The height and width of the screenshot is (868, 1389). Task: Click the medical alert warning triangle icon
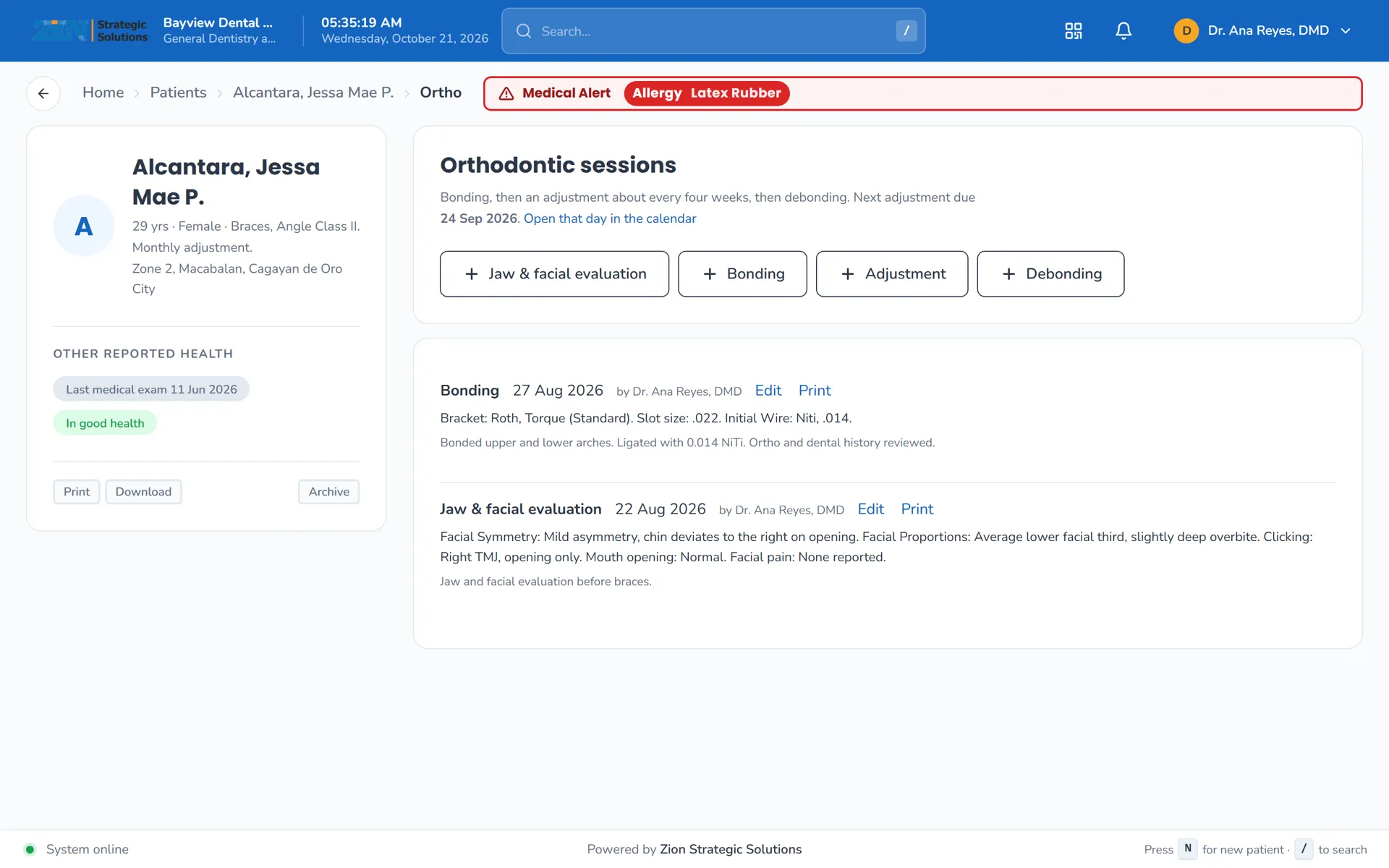pos(506,93)
